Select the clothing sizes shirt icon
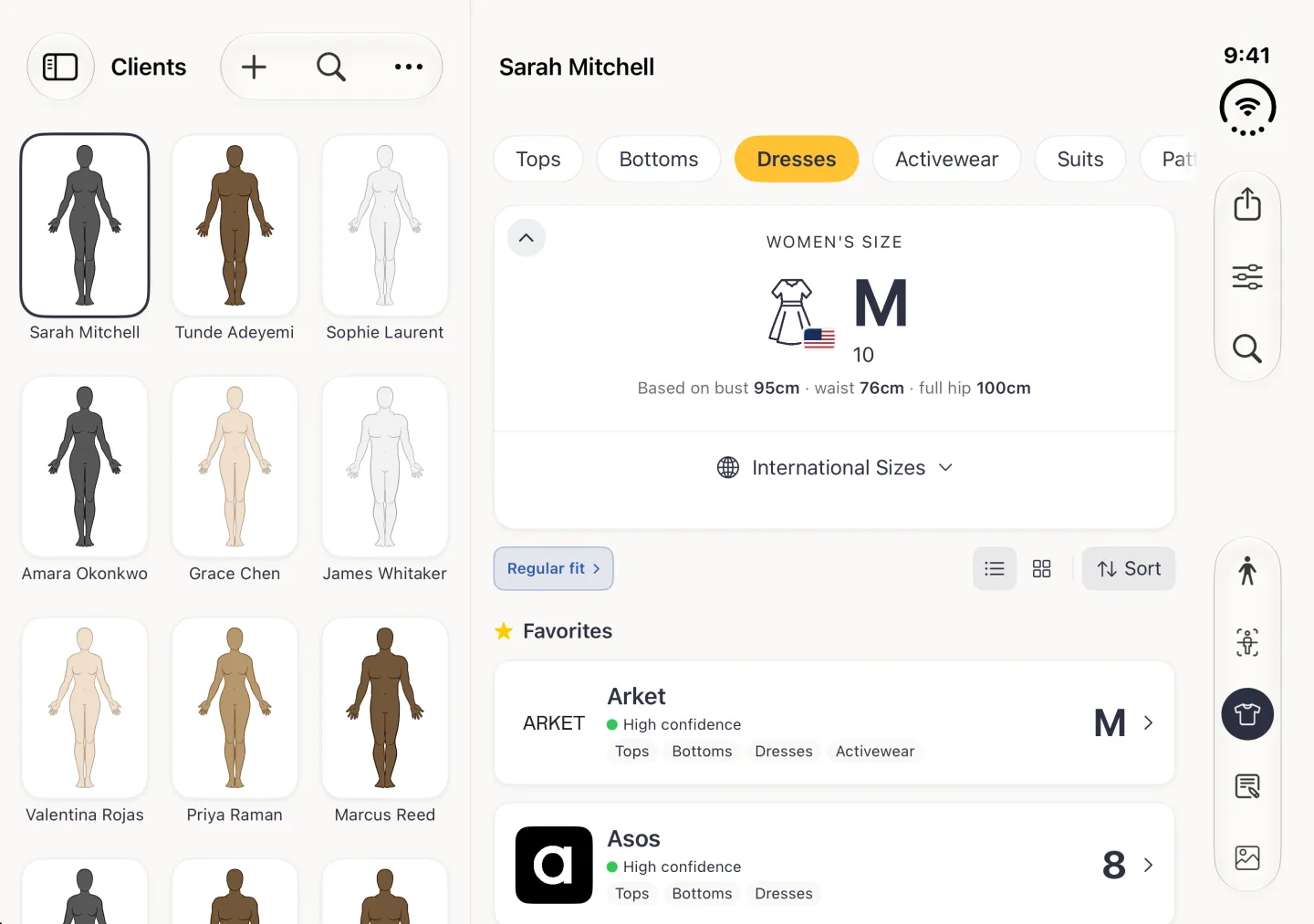This screenshot has width=1314, height=924. 1247,714
